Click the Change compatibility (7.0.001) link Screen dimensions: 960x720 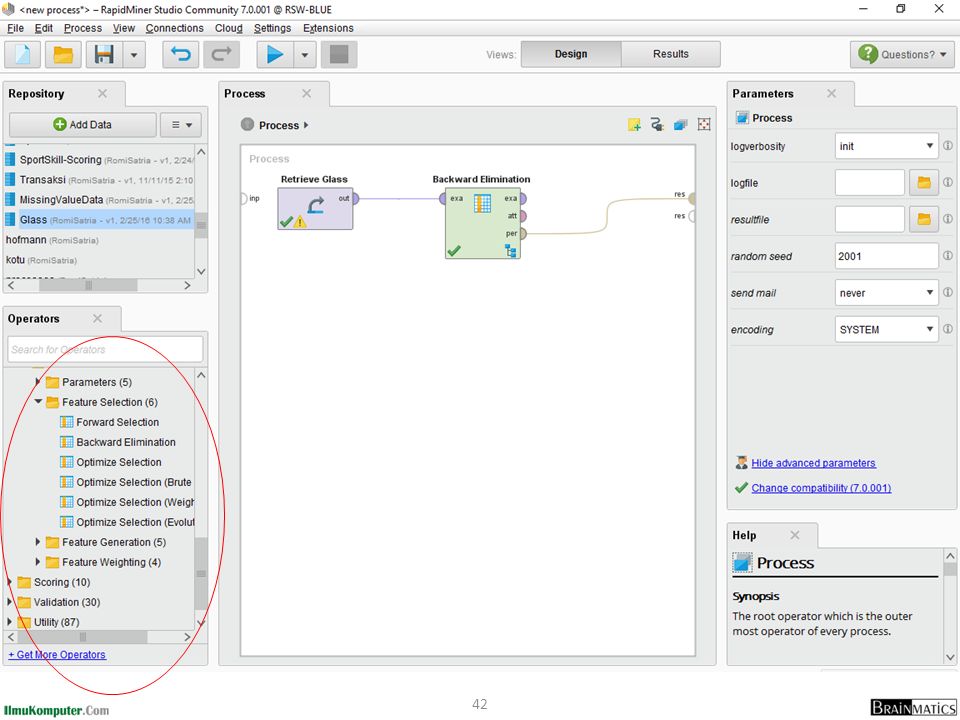point(821,488)
